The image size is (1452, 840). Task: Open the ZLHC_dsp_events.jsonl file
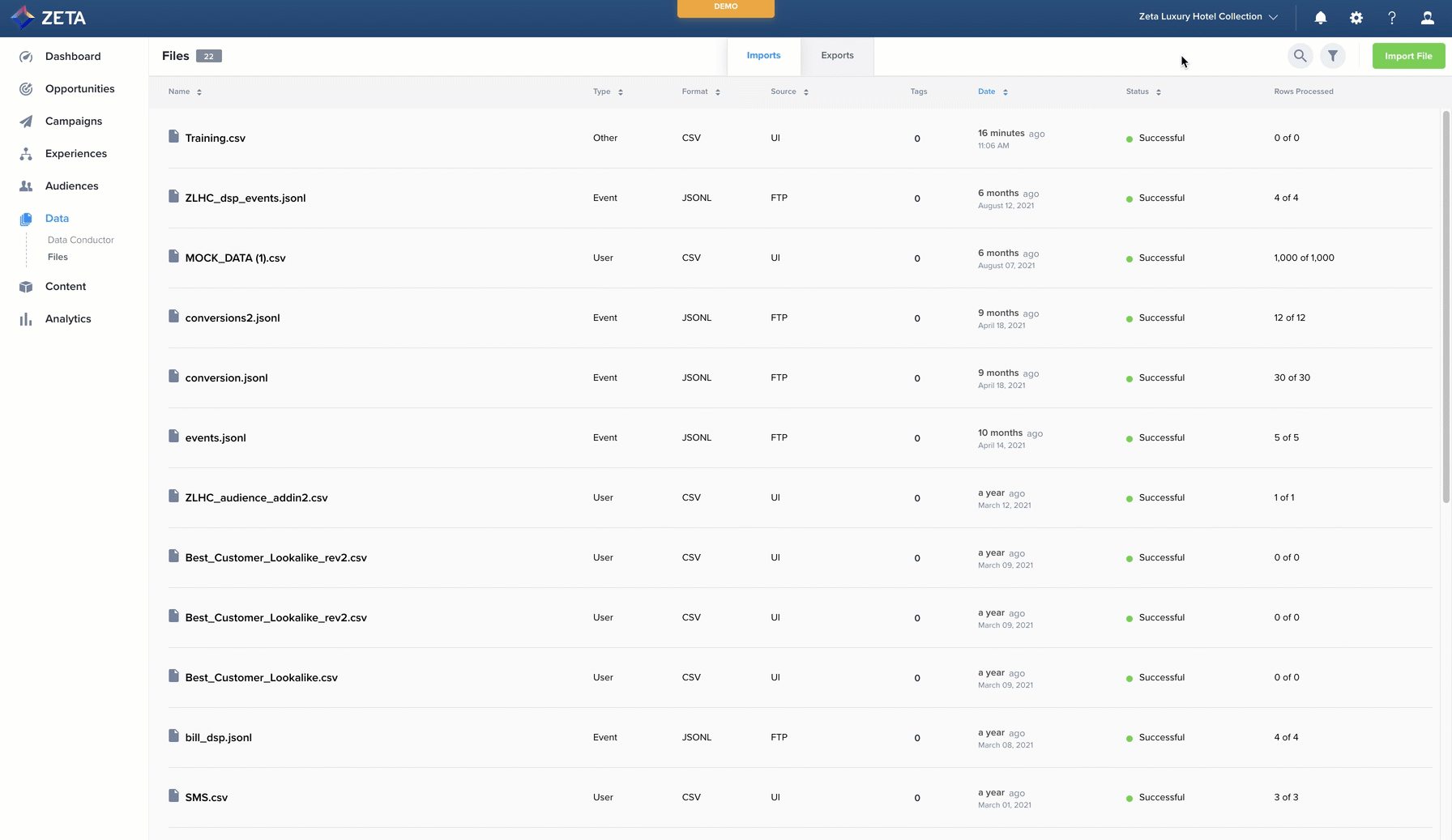(245, 198)
